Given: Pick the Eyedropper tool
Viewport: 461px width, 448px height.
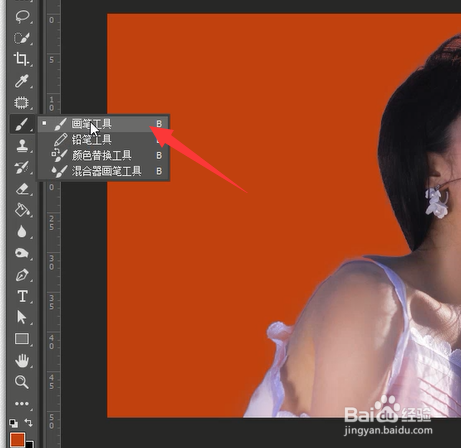Looking at the screenshot, I should point(22,81).
